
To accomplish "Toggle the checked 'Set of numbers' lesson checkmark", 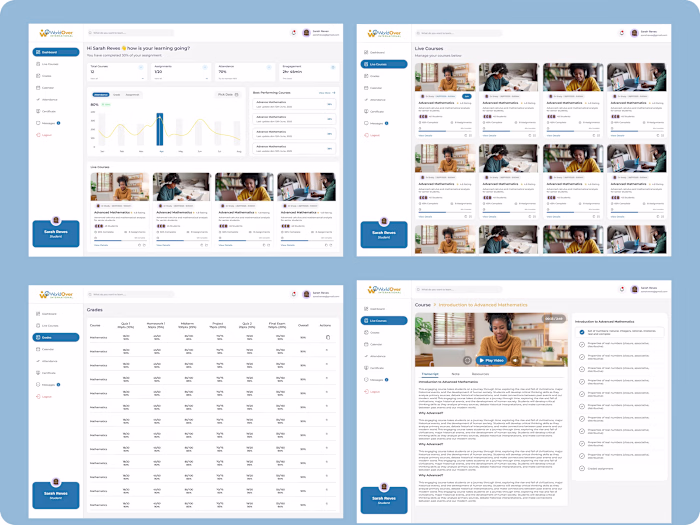I will (x=582, y=332).
